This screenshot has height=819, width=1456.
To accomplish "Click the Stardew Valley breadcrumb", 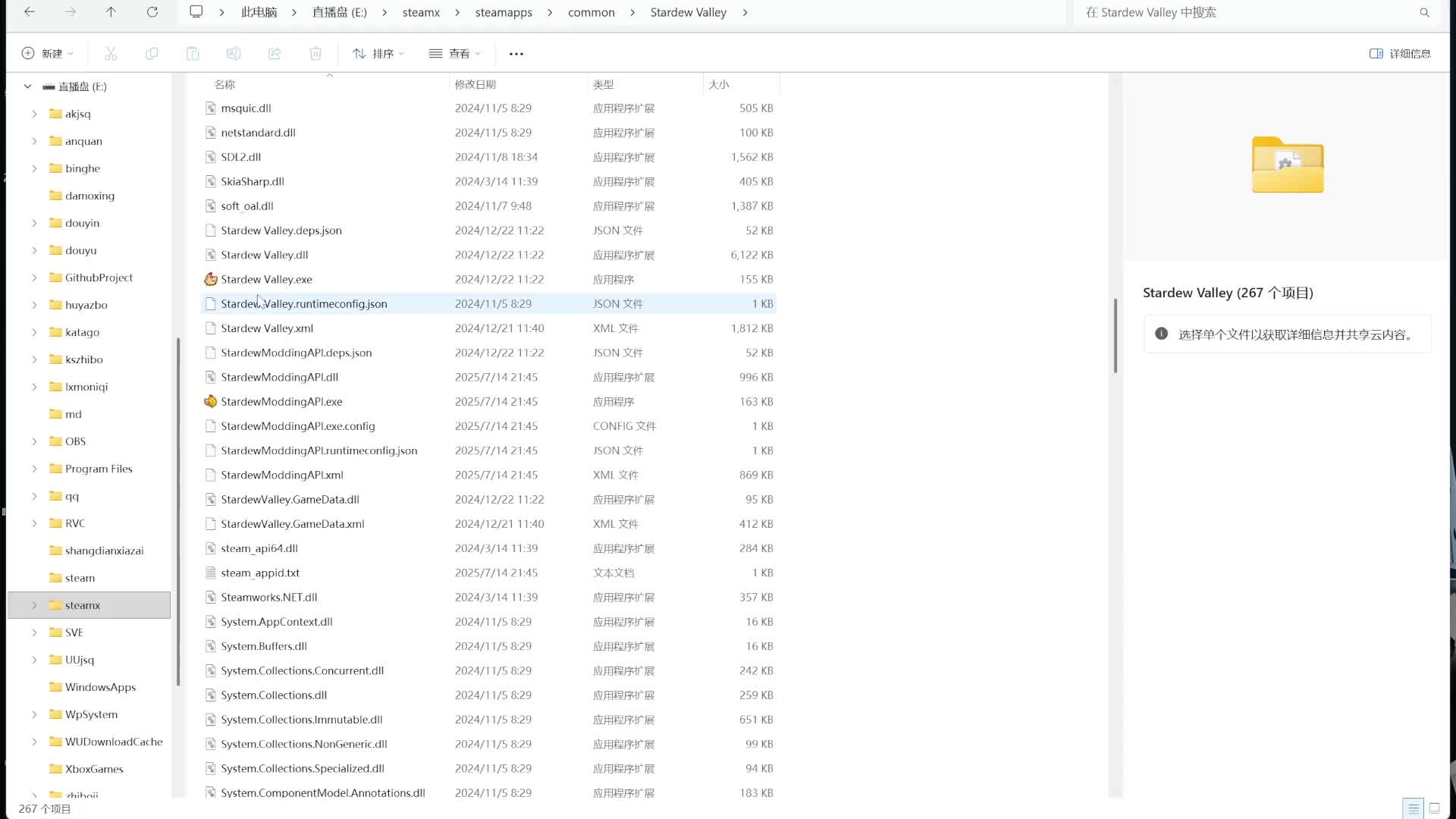I will pyautogui.click(x=689, y=12).
